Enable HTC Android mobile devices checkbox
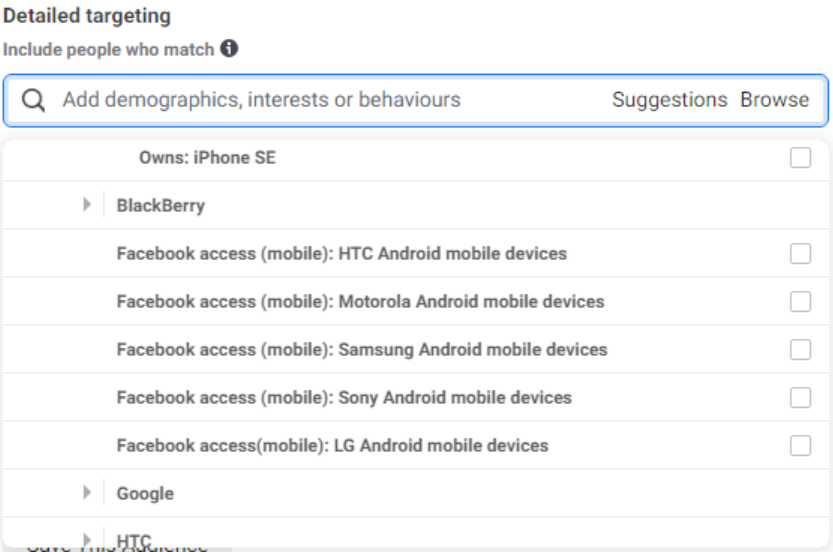This screenshot has height=552, width=833. [x=800, y=254]
